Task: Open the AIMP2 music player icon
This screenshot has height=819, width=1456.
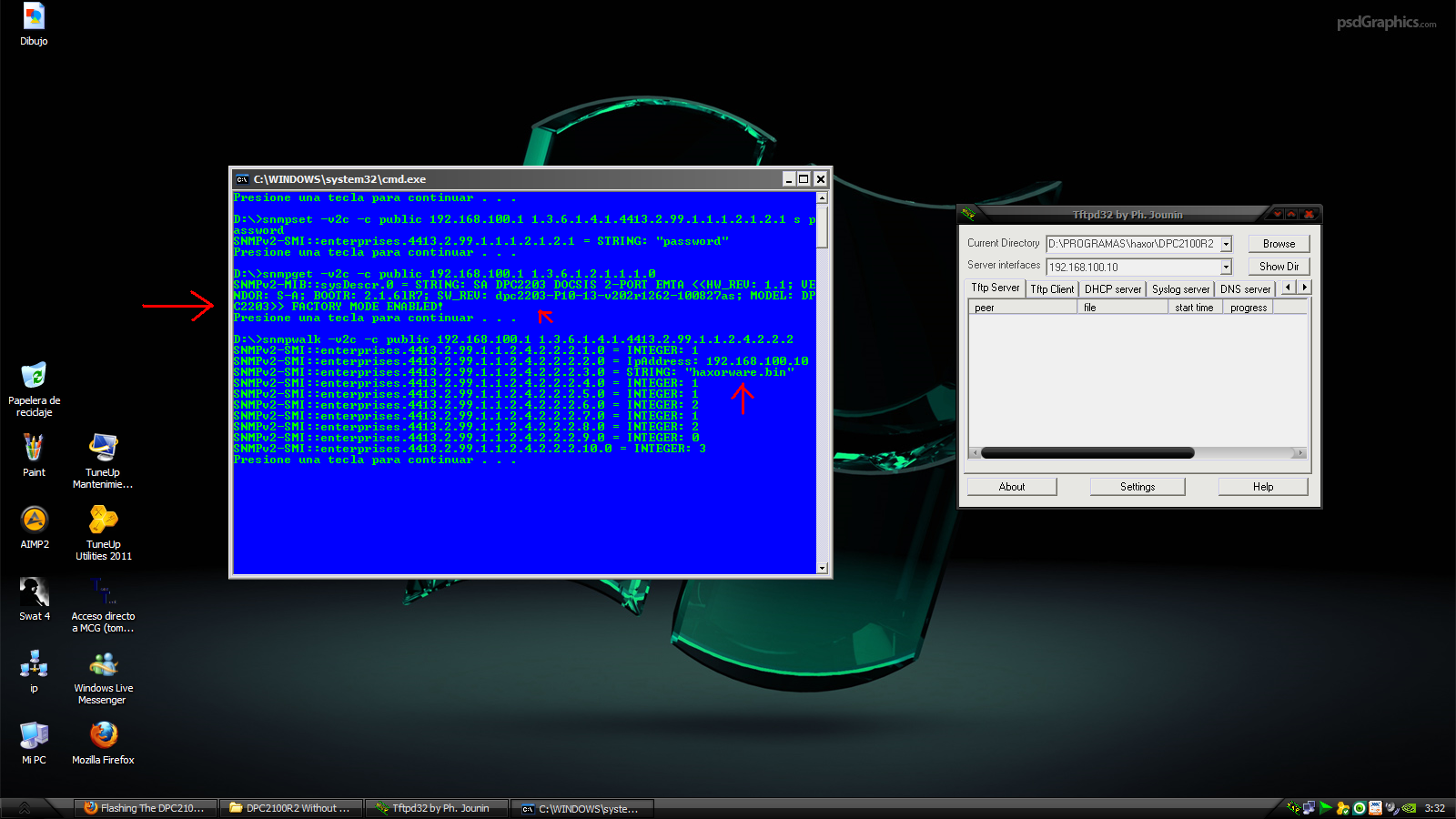Action: pyautogui.click(x=34, y=521)
